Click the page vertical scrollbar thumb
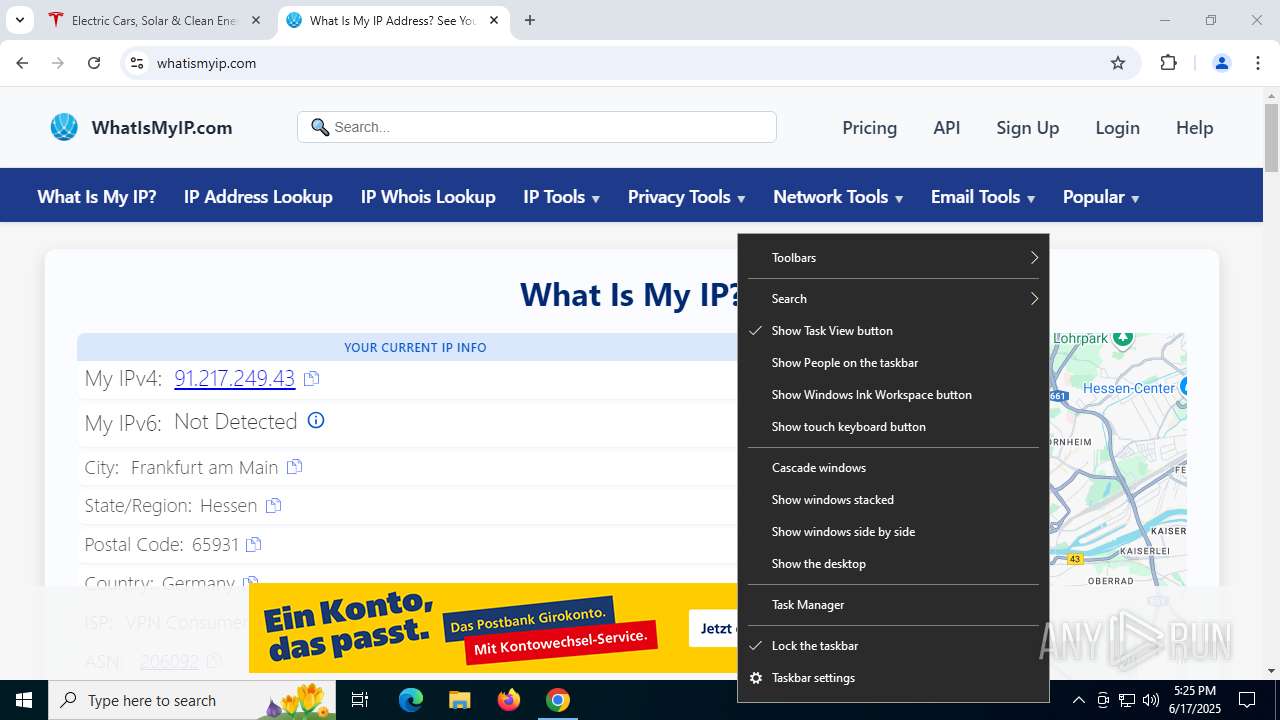This screenshot has width=1280, height=720. (x=1272, y=136)
